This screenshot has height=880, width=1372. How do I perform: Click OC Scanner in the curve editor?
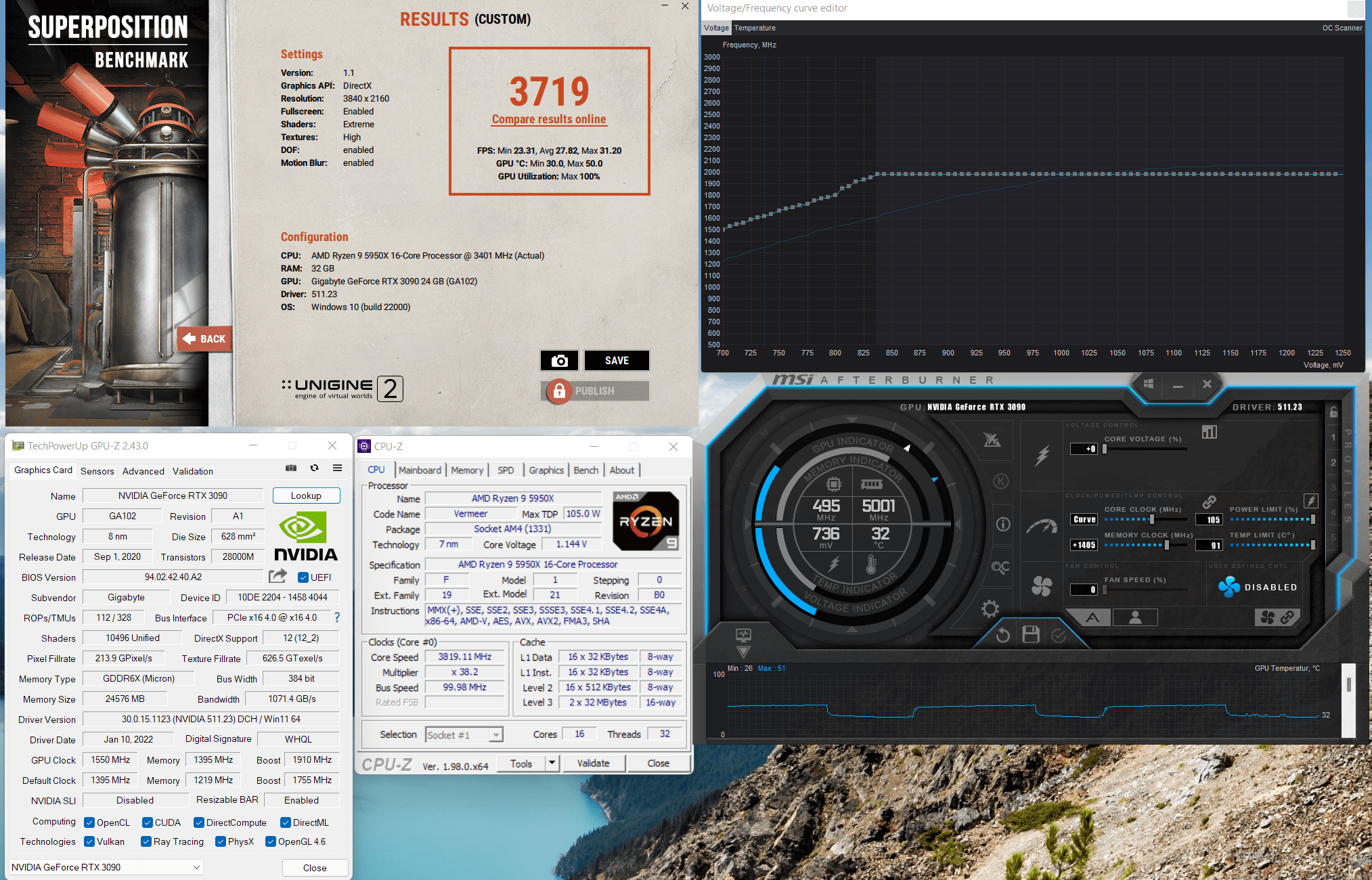click(1342, 28)
